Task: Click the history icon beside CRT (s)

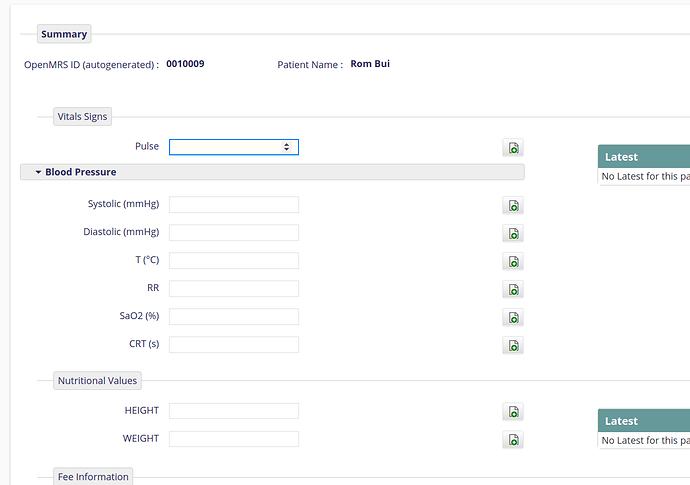Action: coord(513,346)
